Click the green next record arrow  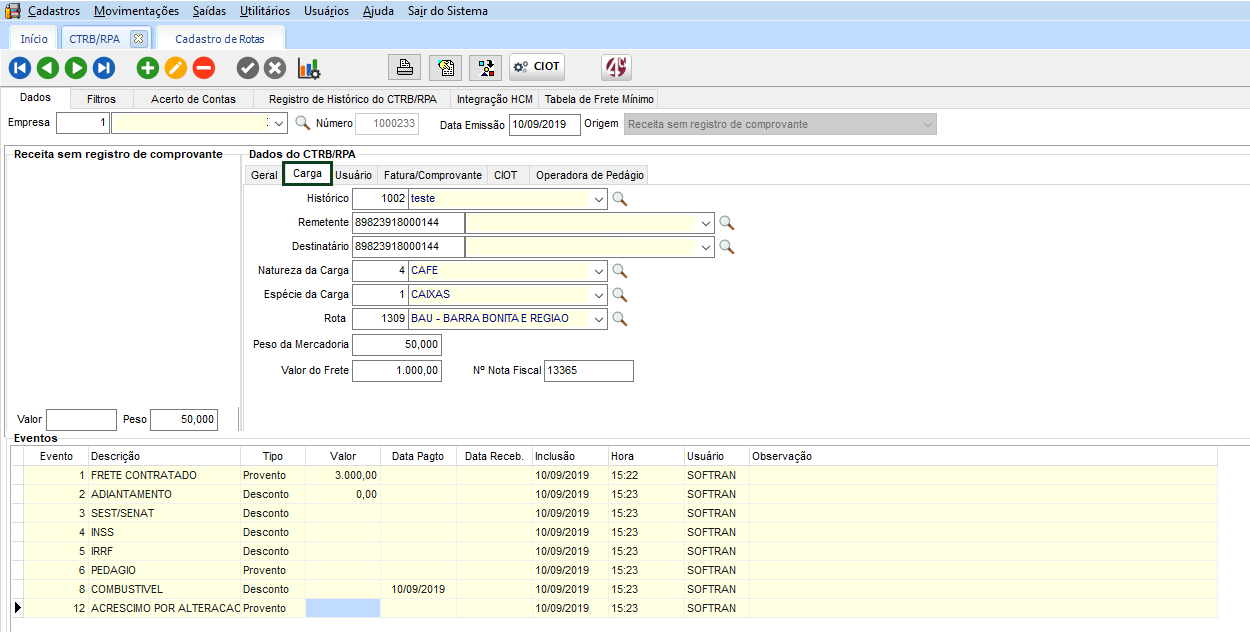76,68
